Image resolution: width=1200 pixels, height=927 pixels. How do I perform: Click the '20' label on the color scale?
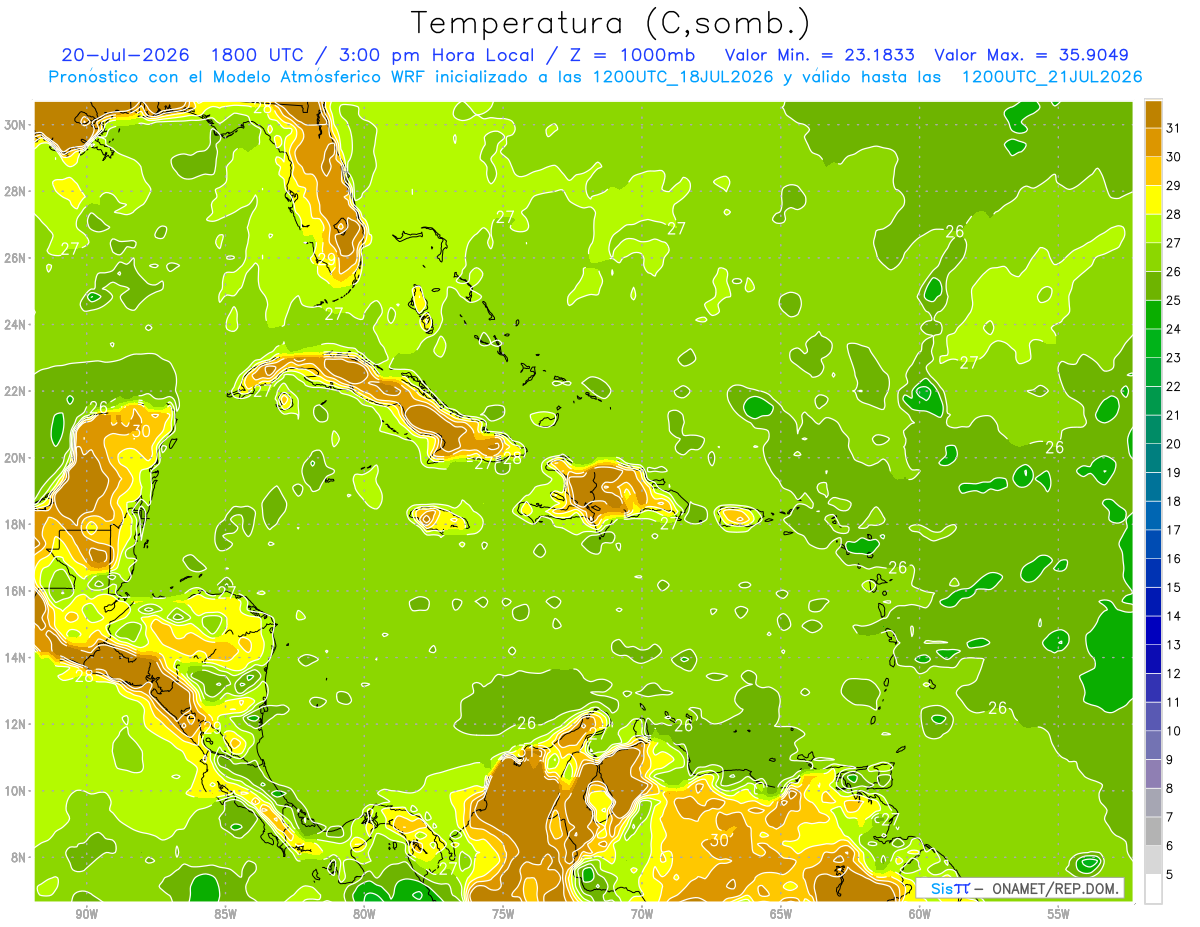(x=1174, y=443)
